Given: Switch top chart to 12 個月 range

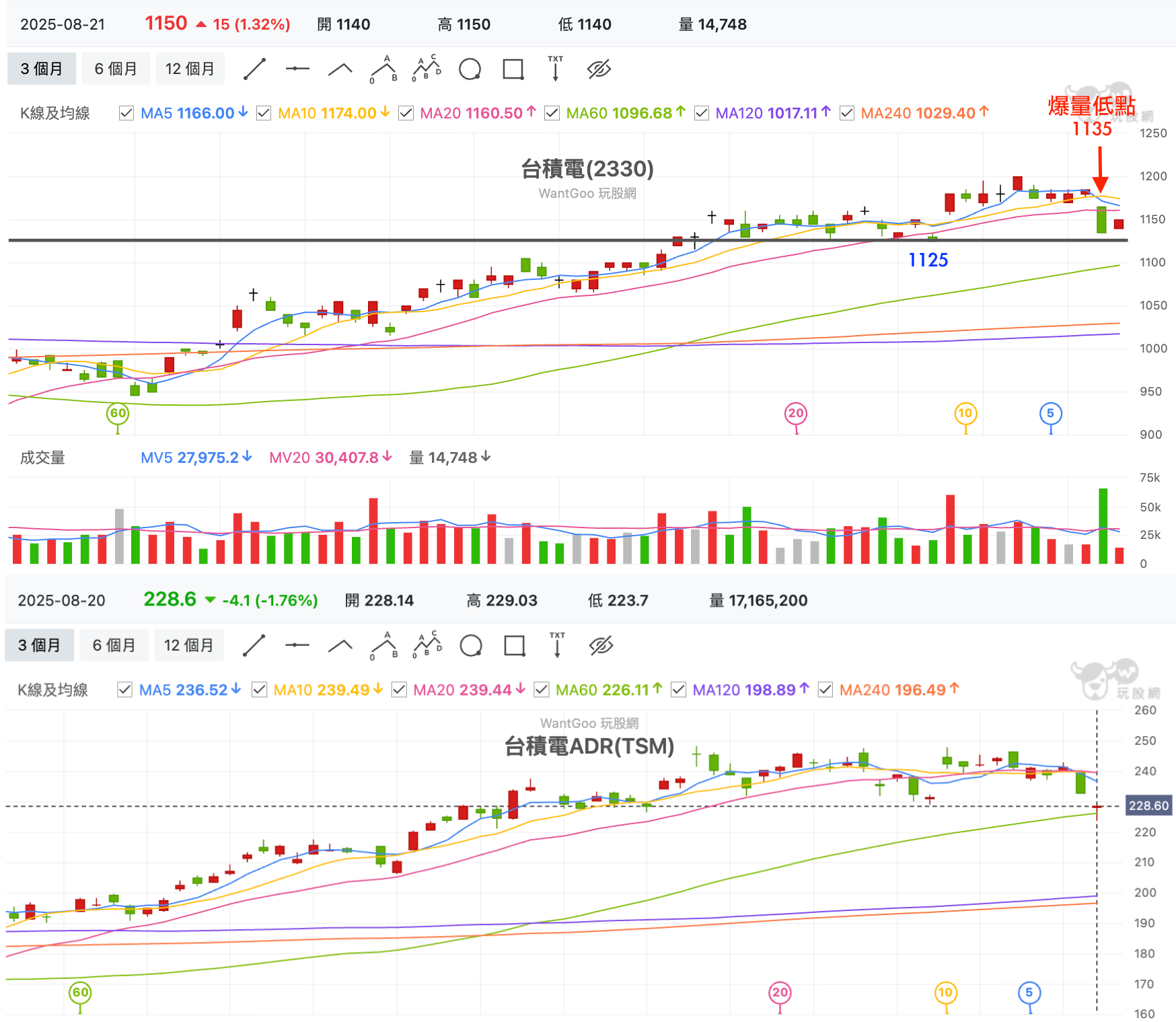Looking at the screenshot, I should (x=190, y=69).
